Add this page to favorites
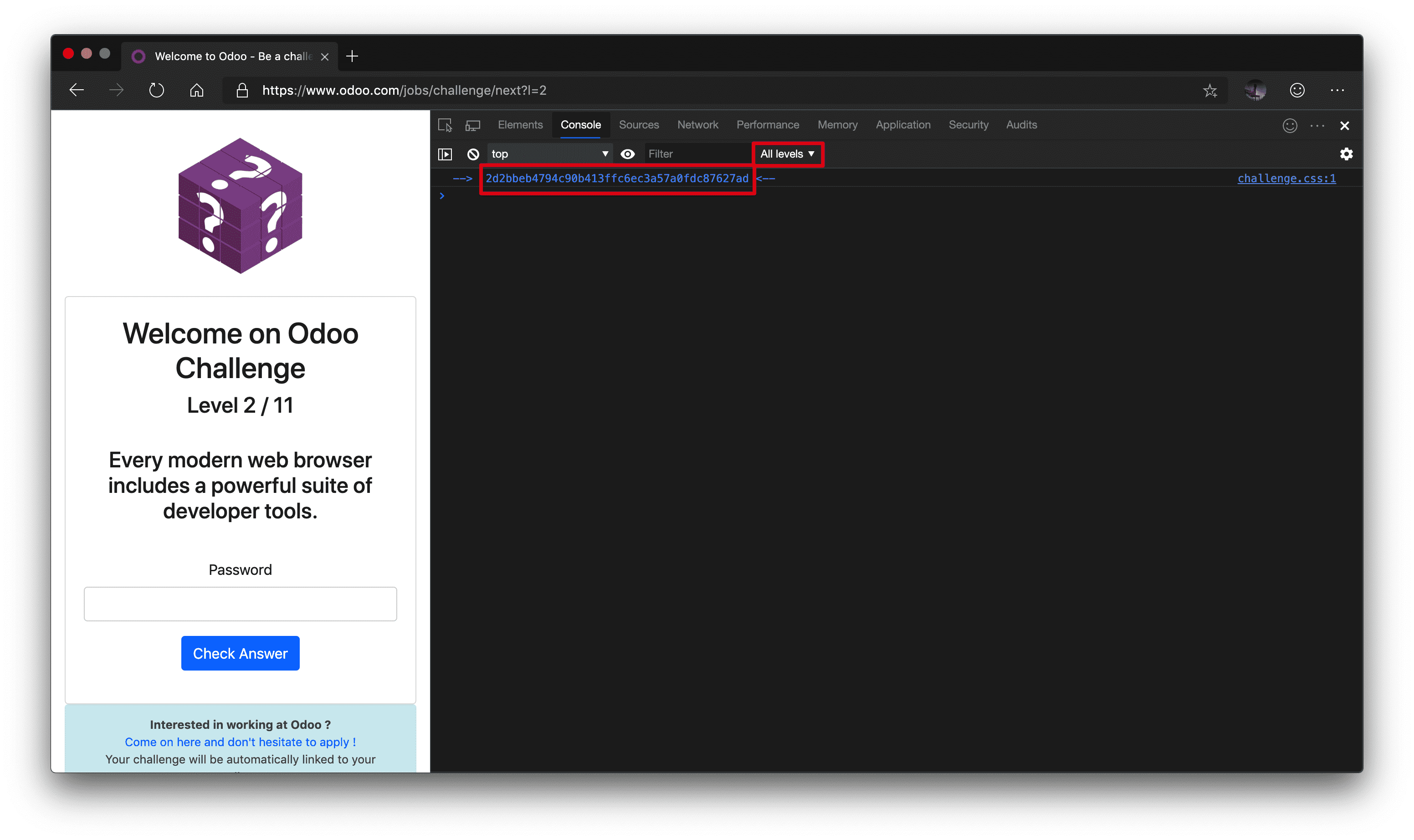Viewport: 1414px width, 840px height. (1209, 91)
